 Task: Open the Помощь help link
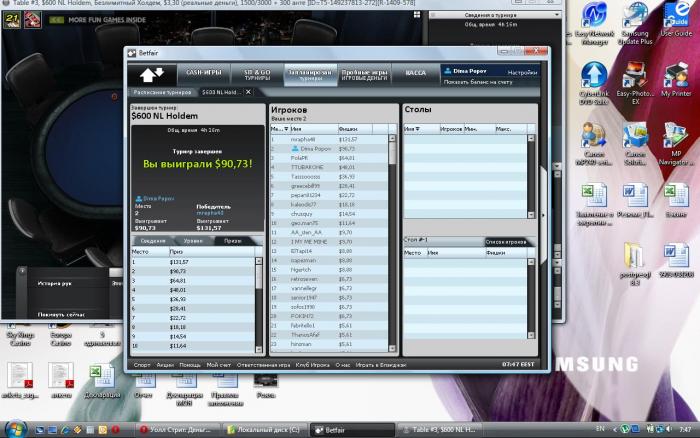tap(190, 365)
